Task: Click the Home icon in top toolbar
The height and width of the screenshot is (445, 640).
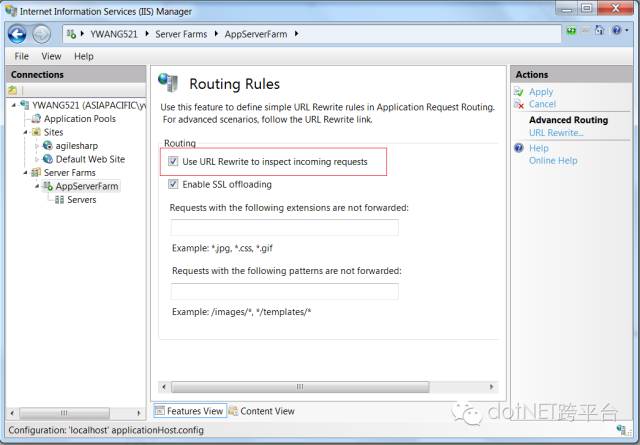Action: [599, 30]
